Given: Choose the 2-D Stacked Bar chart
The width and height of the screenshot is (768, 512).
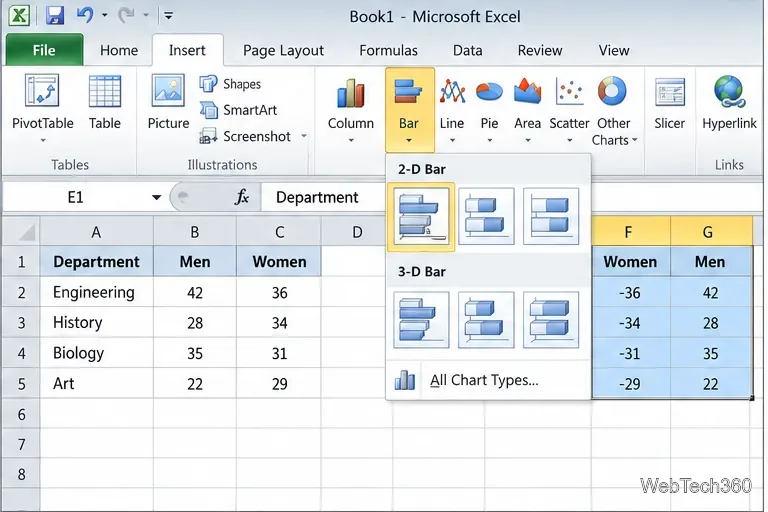Looking at the screenshot, I should point(486,216).
